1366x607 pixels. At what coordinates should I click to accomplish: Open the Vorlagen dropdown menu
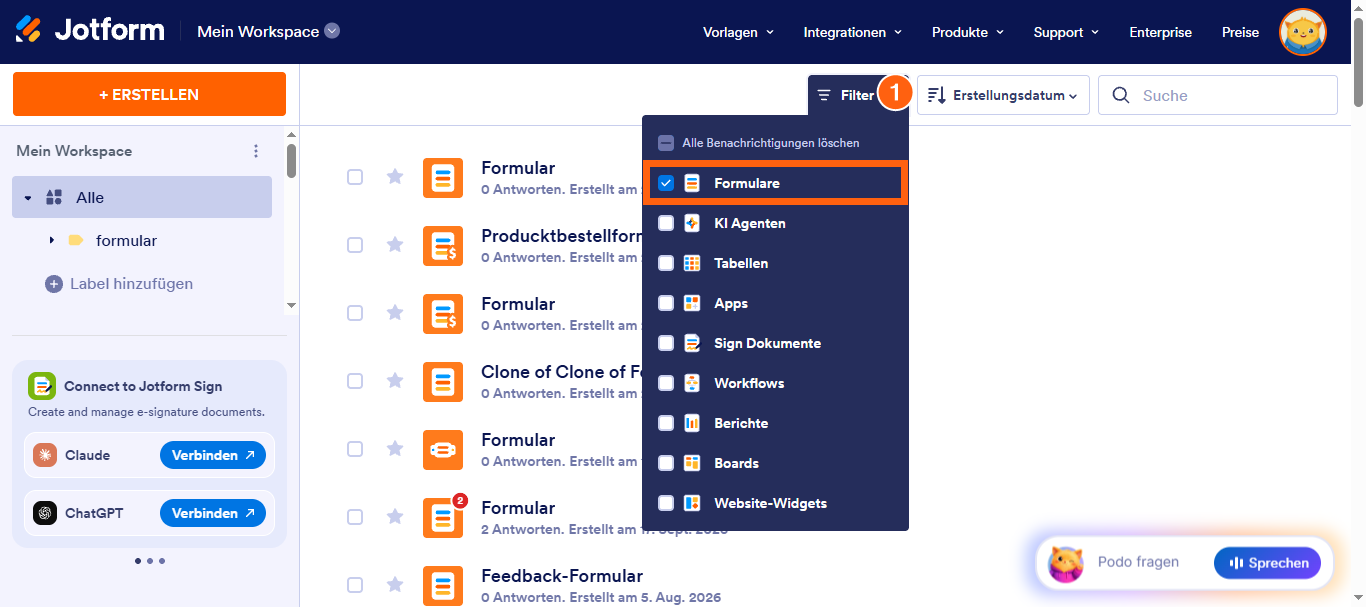click(x=739, y=32)
